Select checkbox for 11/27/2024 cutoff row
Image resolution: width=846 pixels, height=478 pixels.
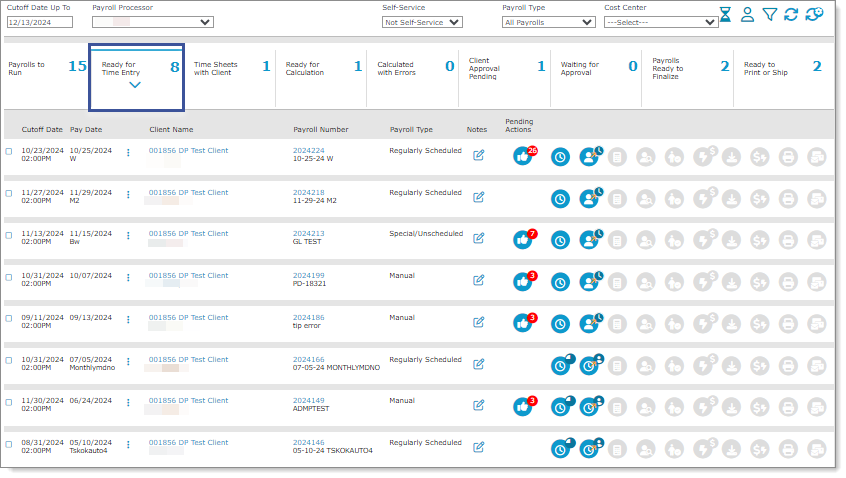point(9,193)
